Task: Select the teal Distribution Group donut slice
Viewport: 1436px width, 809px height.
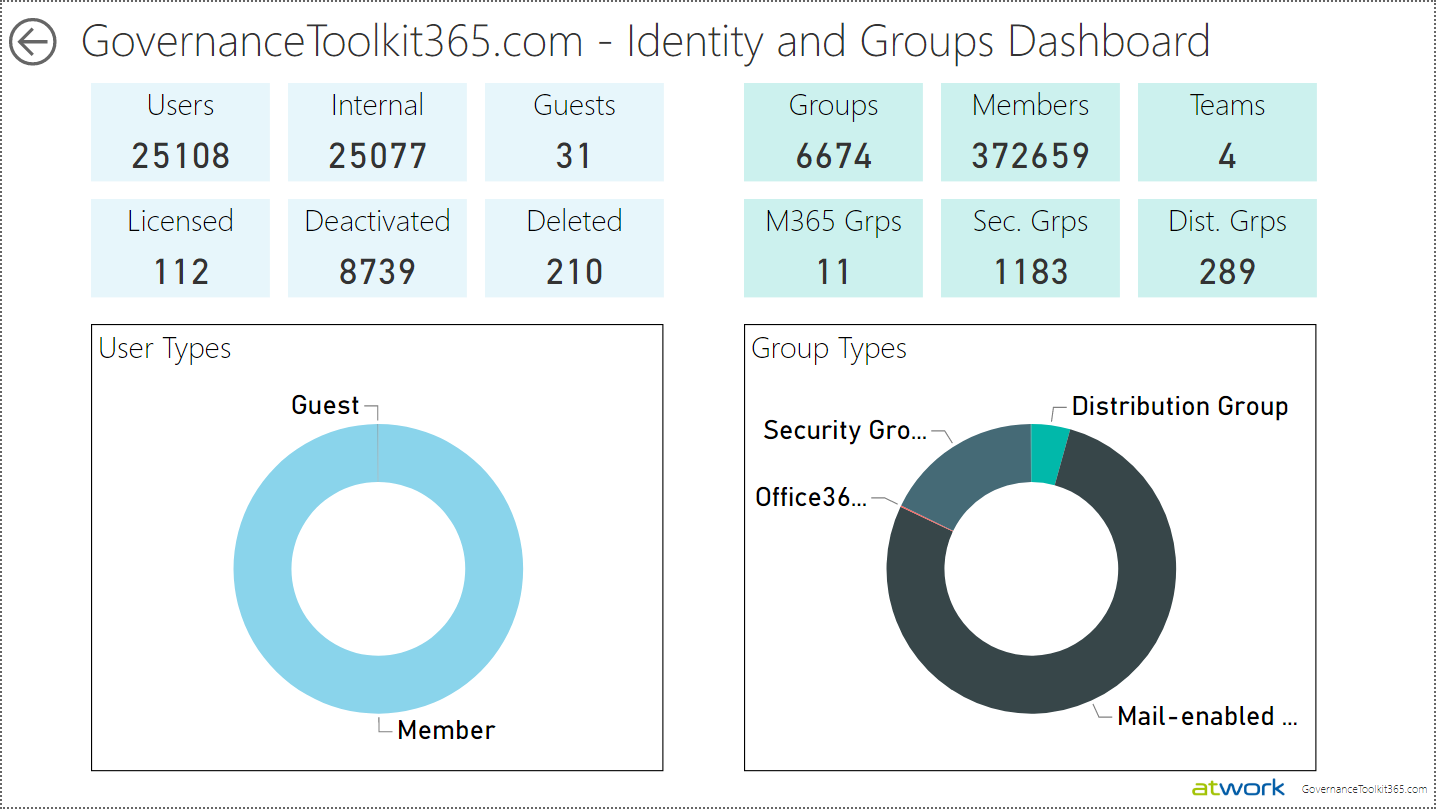Action: click(x=1046, y=453)
